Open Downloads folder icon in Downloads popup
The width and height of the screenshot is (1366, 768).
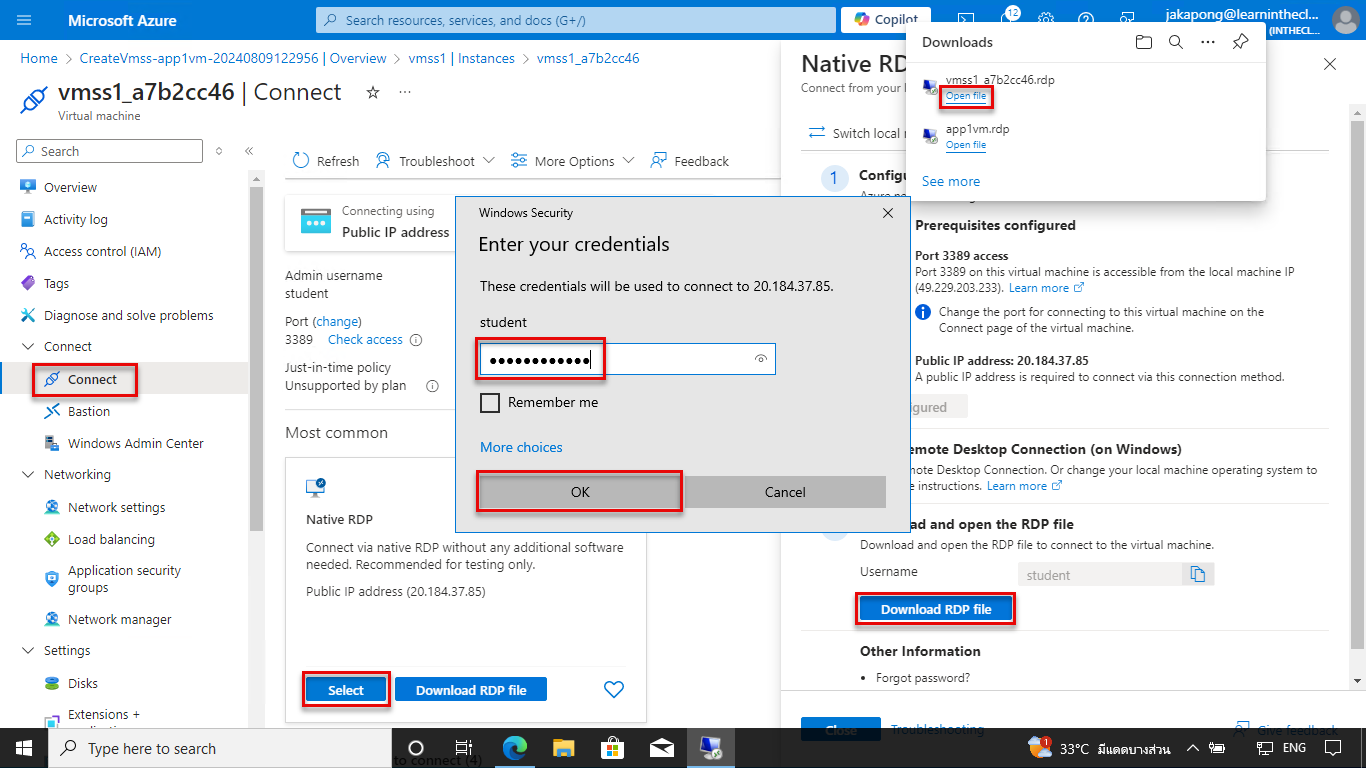click(1144, 42)
